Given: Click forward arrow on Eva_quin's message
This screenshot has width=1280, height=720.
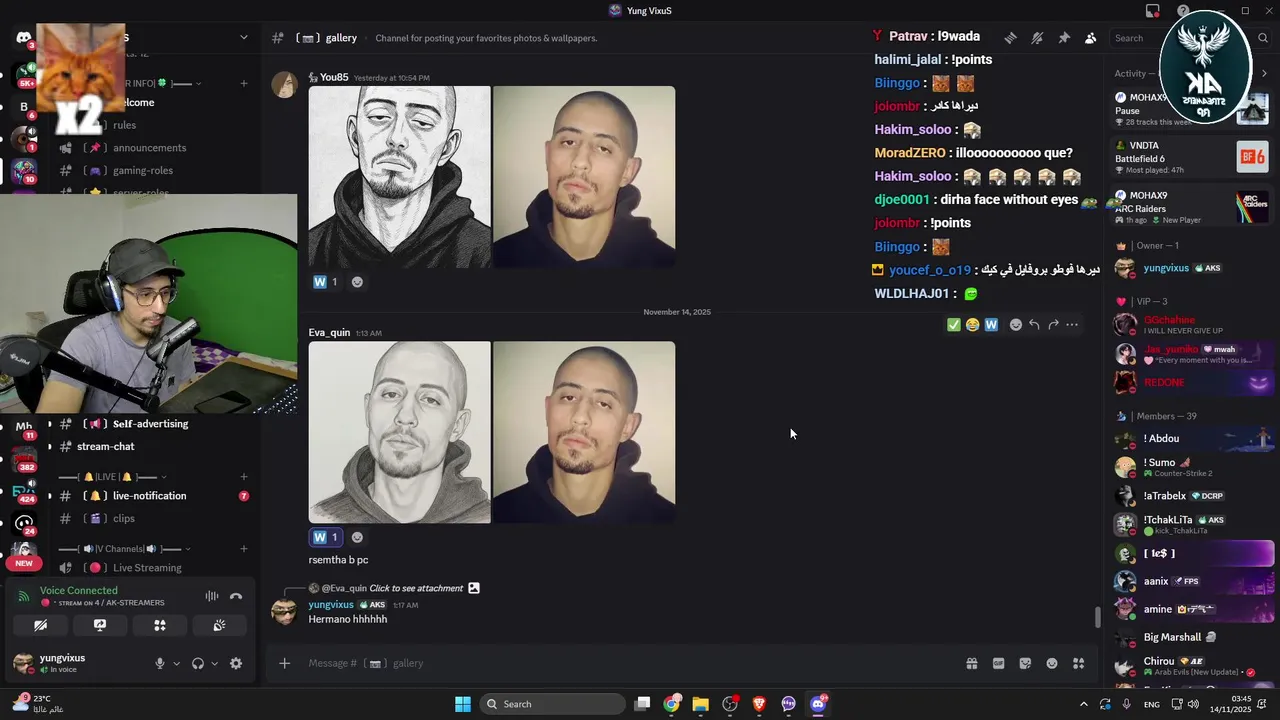Looking at the screenshot, I should click(x=1053, y=324).
